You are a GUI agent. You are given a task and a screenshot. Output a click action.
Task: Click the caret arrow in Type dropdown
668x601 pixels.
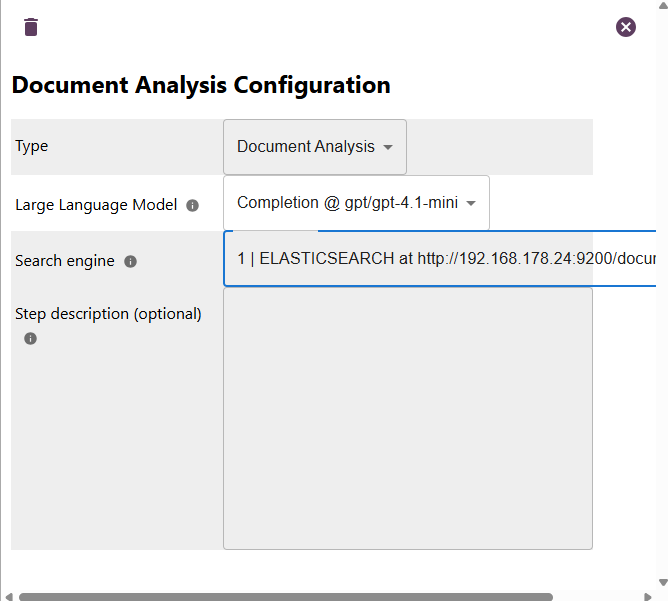[388, 147]
